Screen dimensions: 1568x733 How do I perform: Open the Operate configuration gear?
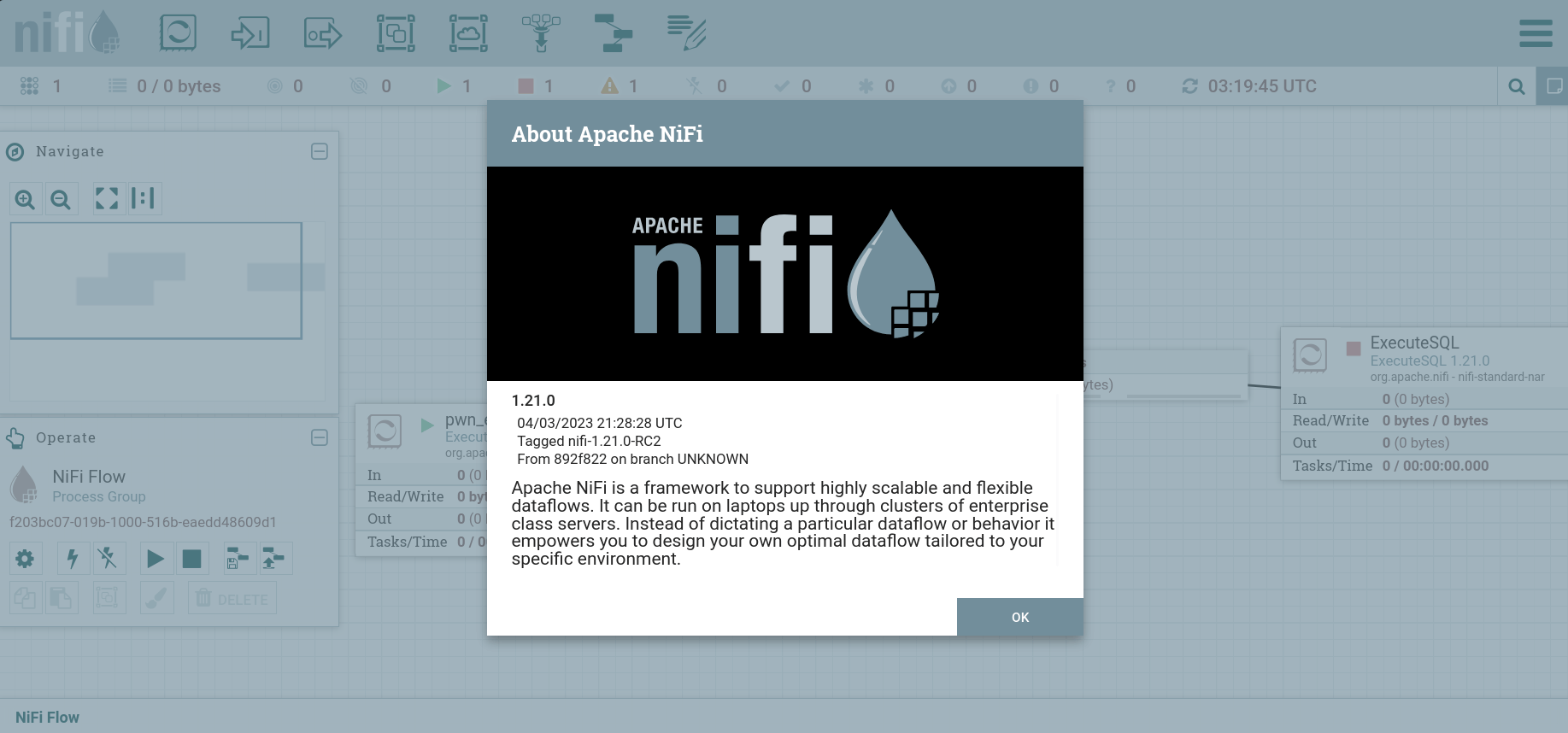[x=26, y=559]
